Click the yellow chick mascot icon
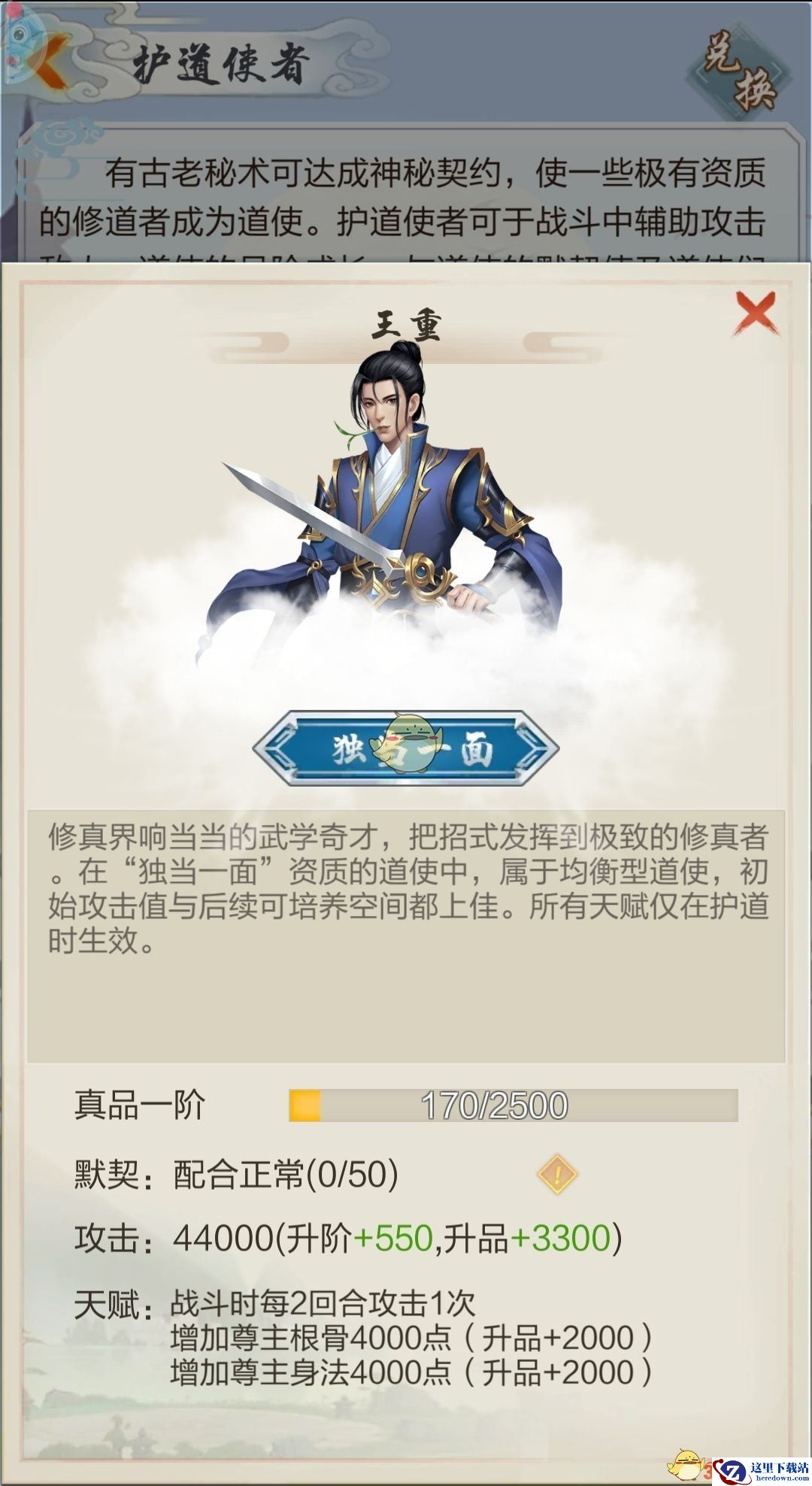812x1486 pixels. coord(687,1465)
